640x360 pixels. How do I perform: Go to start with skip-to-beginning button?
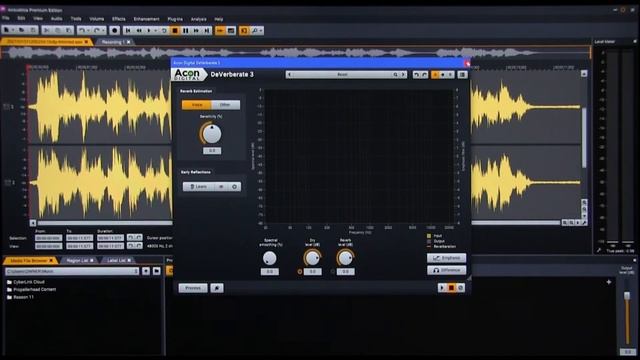tap(128, 31)
